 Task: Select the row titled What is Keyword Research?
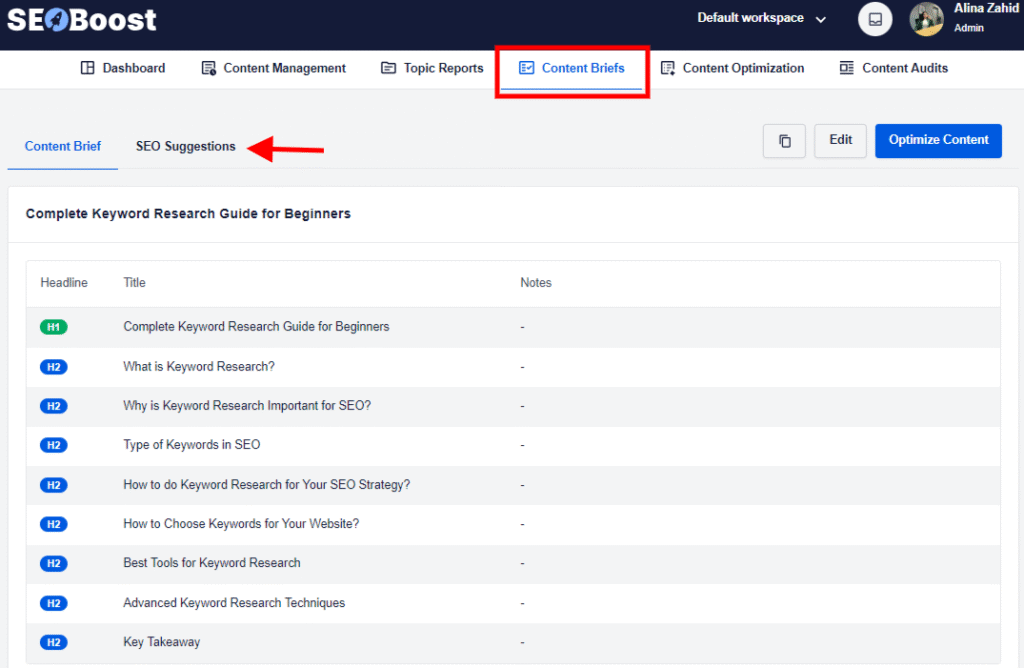198,366
